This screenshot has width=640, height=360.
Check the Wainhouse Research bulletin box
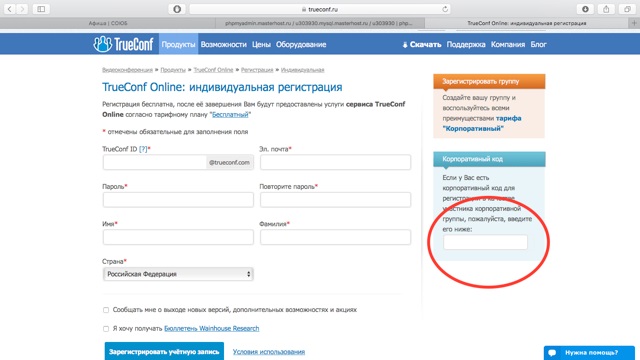point(106,329)
